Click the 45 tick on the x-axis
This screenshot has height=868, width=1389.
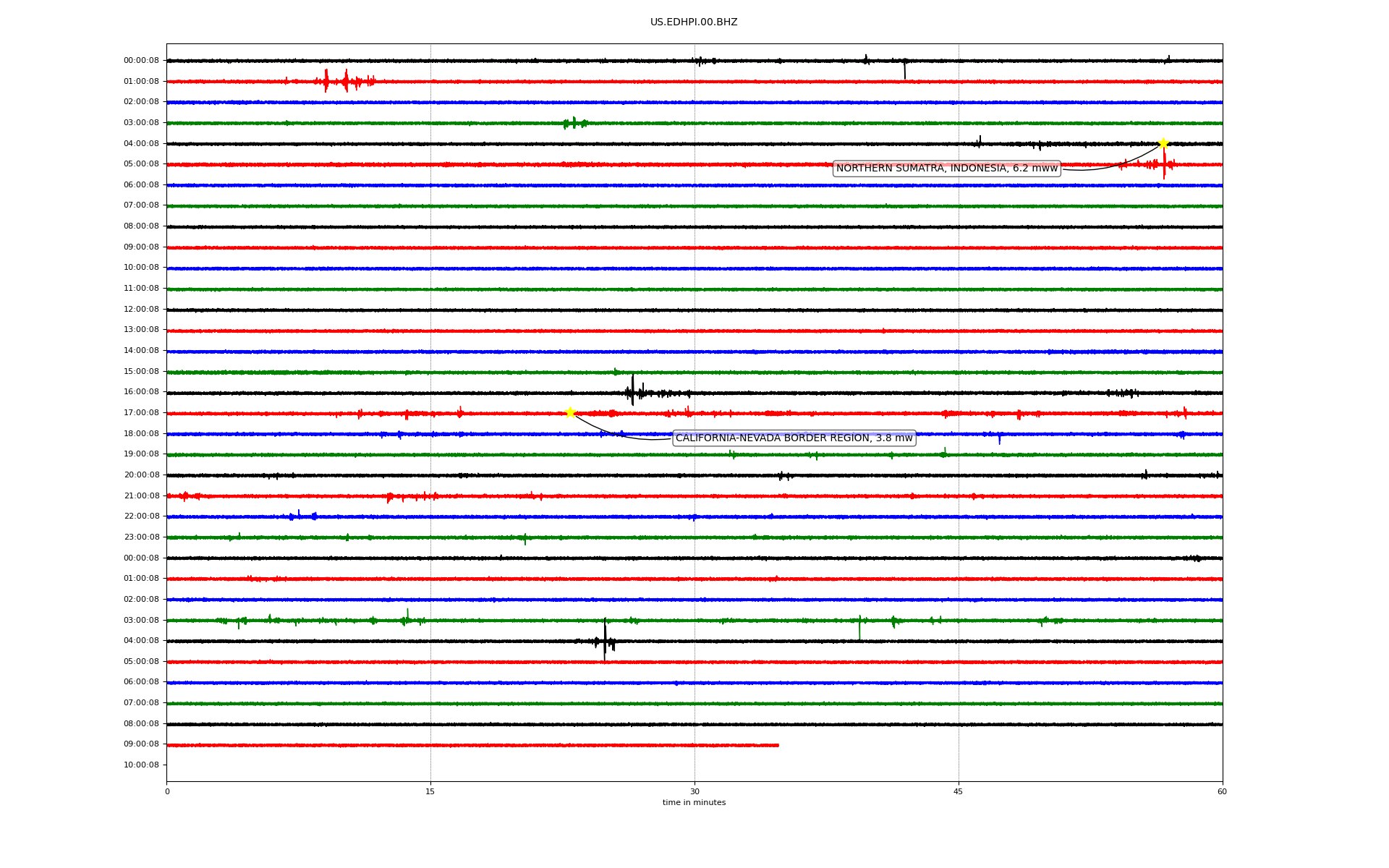pyautogui.click(x=959, y=791)
